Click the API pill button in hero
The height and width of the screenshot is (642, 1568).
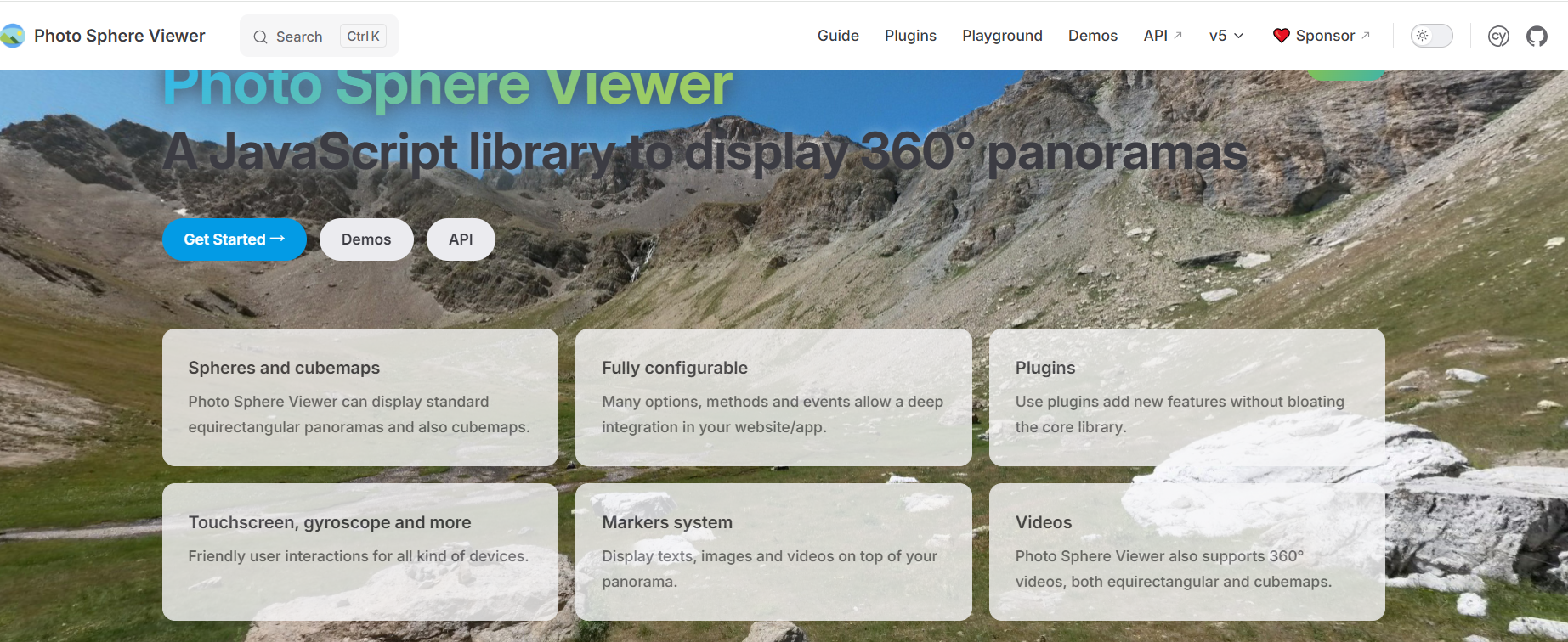pyautogui.click(x=461, y=239)
